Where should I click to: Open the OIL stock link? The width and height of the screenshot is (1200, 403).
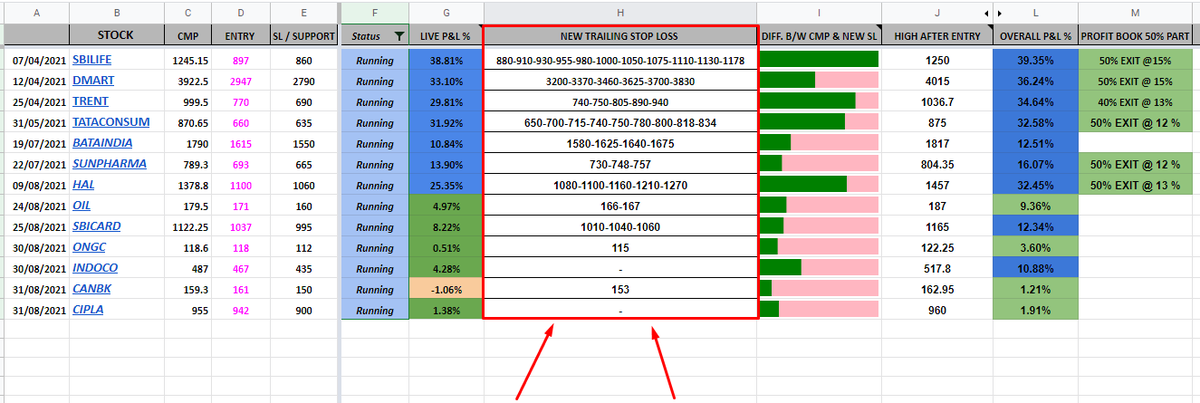[x=83, y=205]
